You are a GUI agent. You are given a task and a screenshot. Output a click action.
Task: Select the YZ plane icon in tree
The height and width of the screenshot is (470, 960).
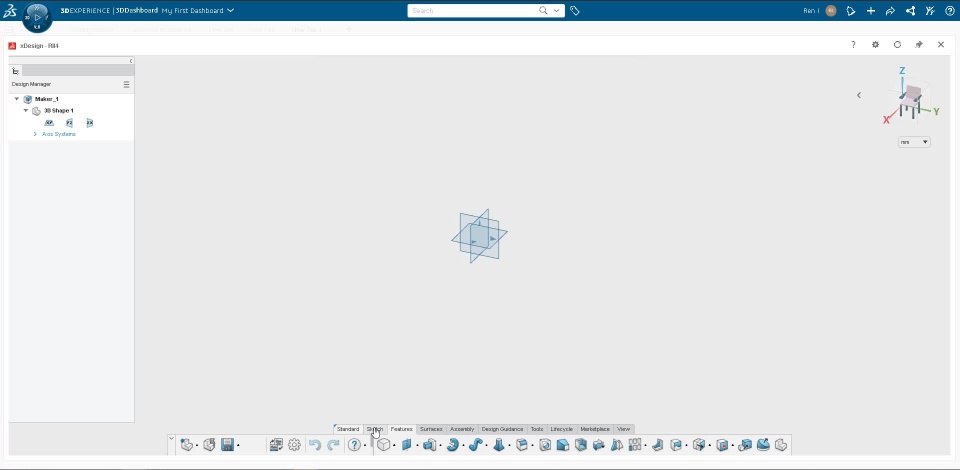(69, 123)
